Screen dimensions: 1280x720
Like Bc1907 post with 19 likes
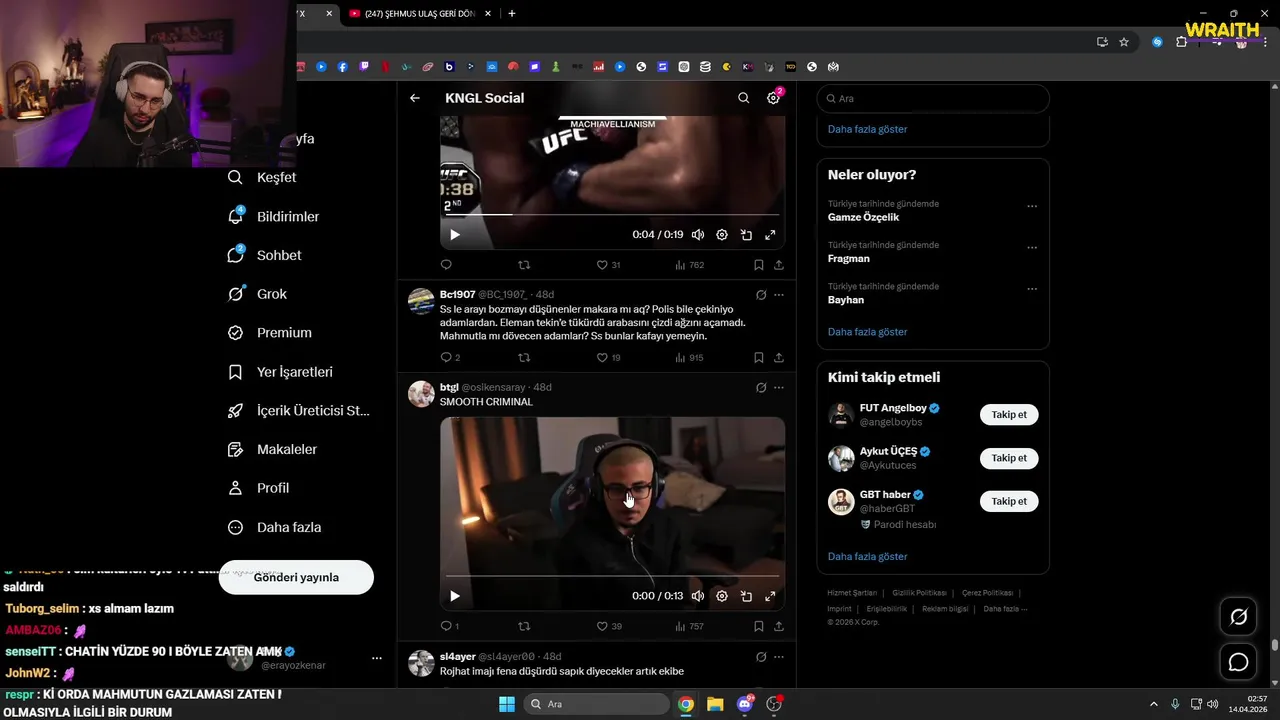[608, 357]
